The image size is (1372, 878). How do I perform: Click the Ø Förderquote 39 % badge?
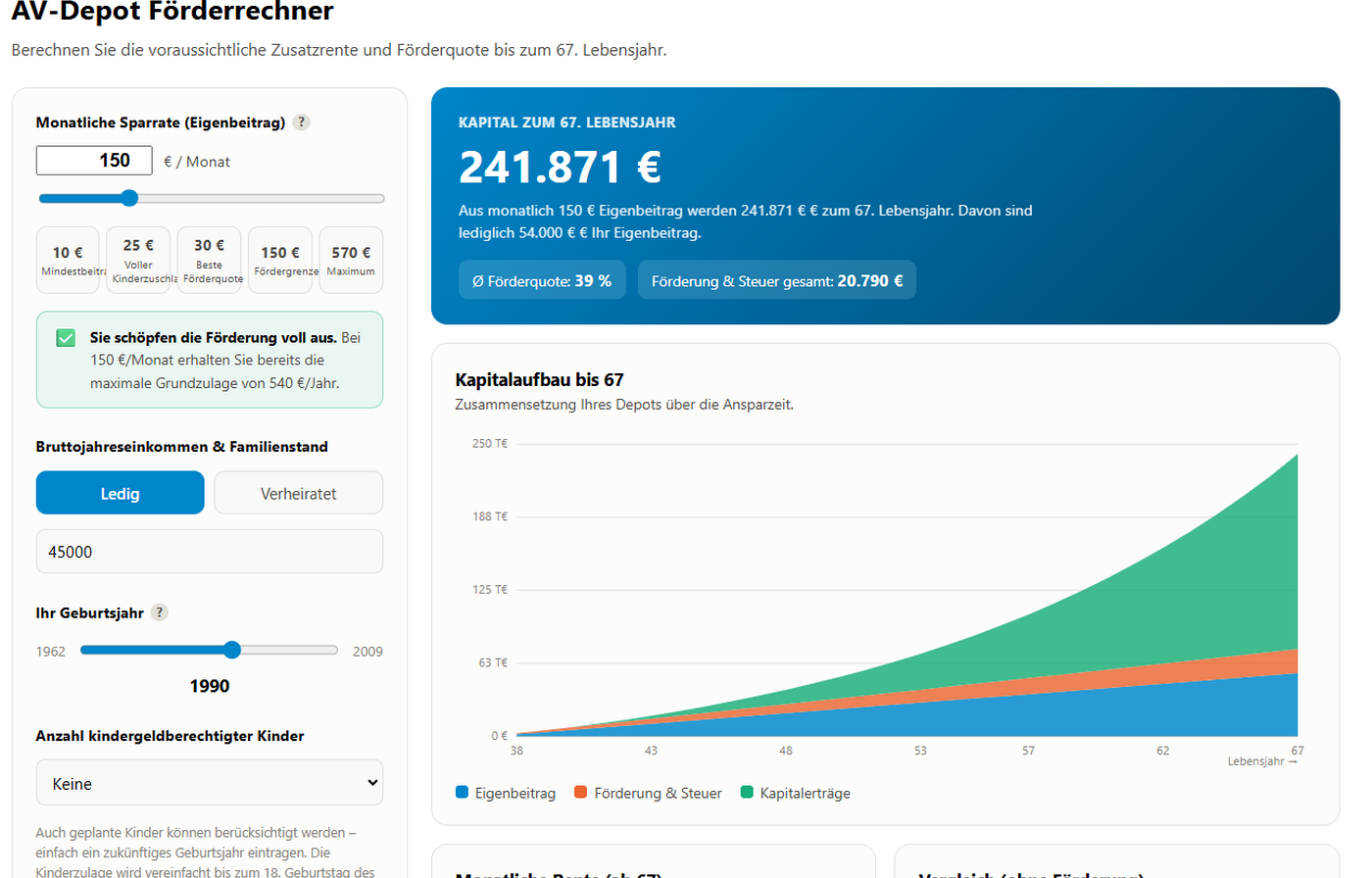click(542, 280)
